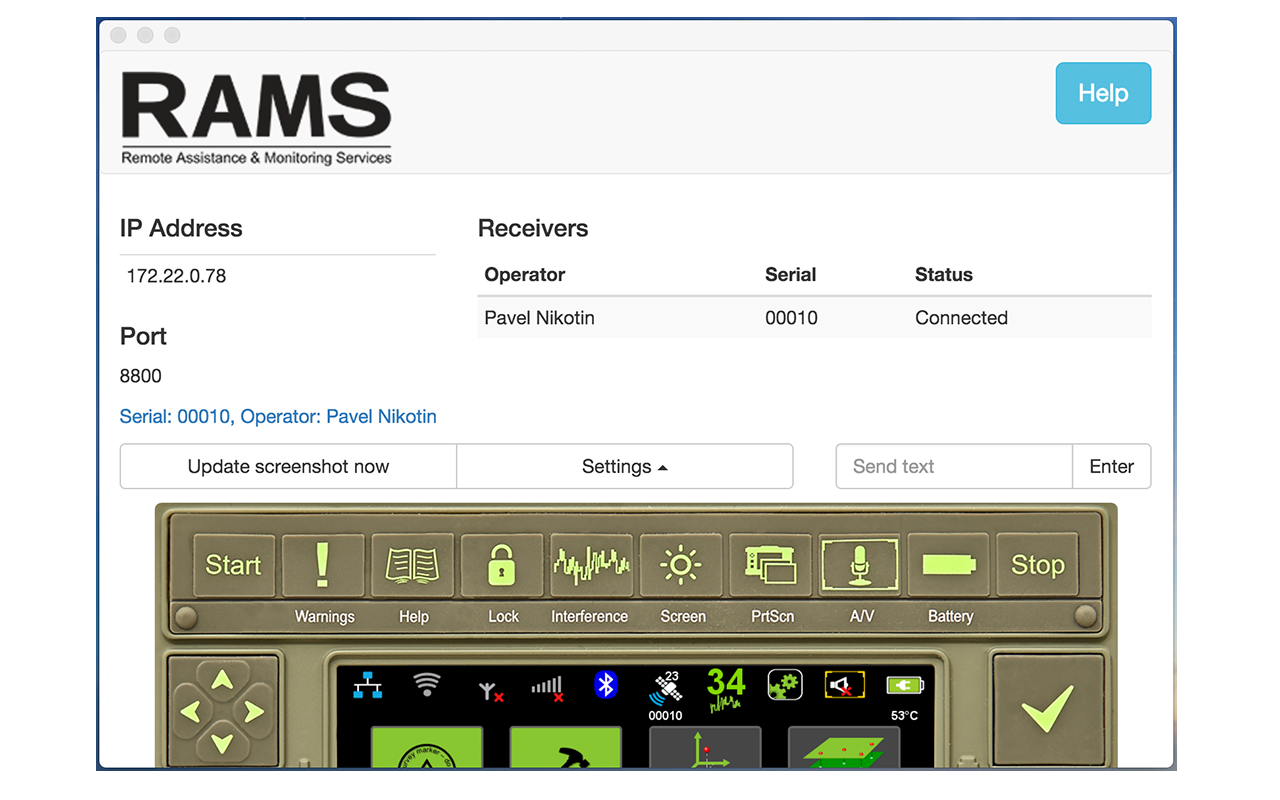Viewport: 1280px width, 800px height.
Task: Click the Lock padlock icon
Action: (x=502, y=565)
